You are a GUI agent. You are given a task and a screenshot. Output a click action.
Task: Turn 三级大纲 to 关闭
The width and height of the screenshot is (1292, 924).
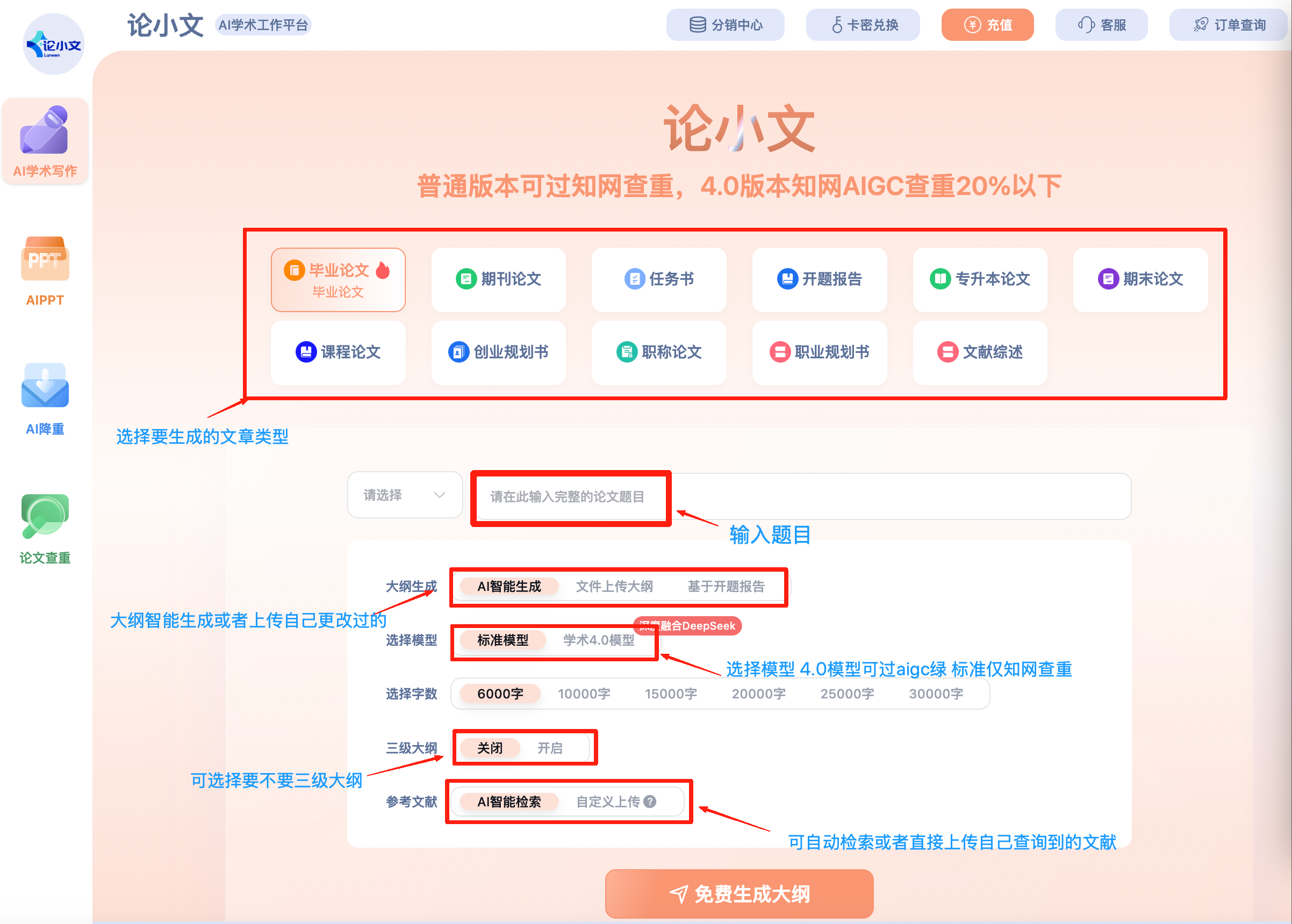[490, 748]
